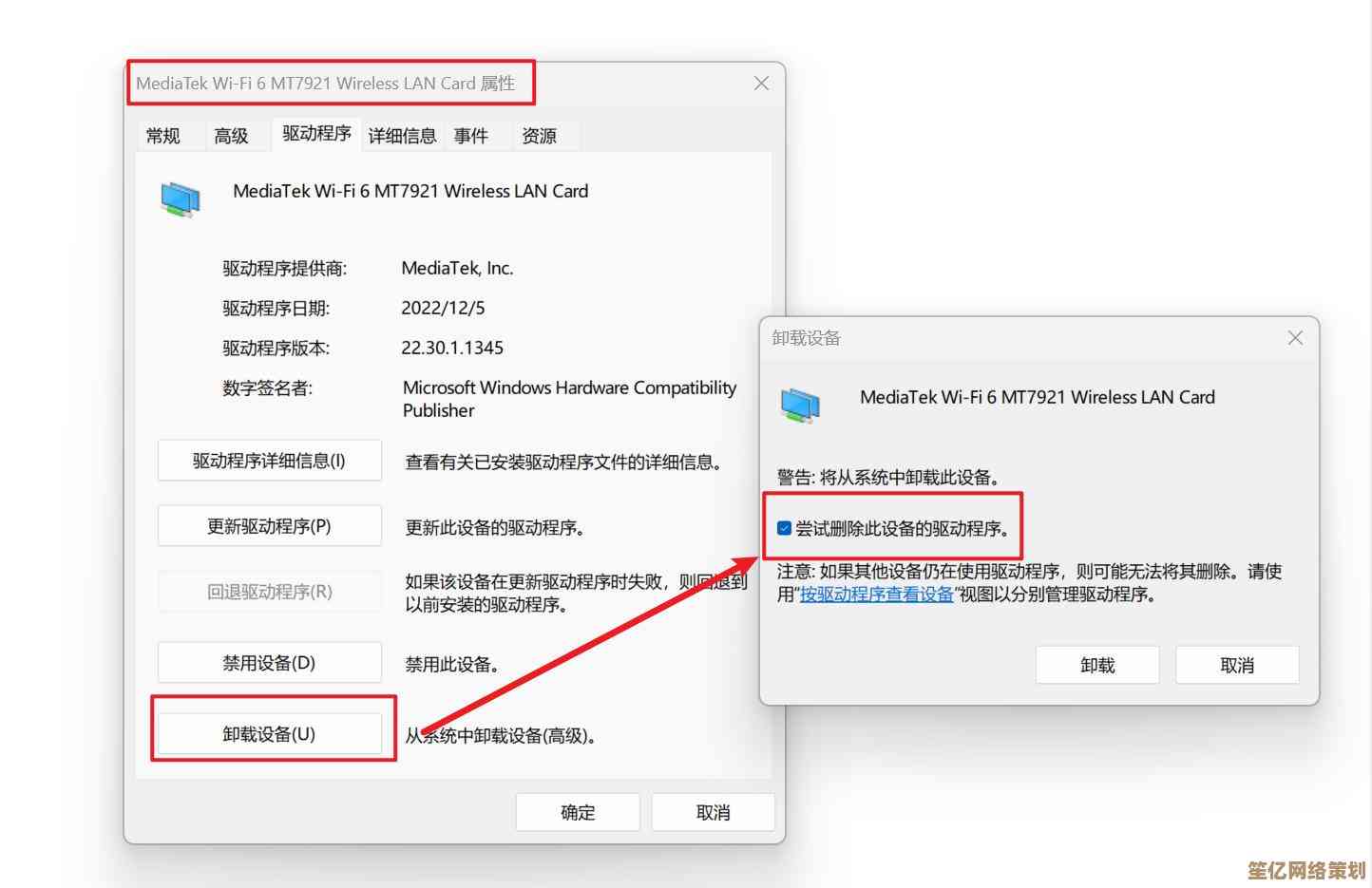Open the 事件 tab

tap(471, 136)
